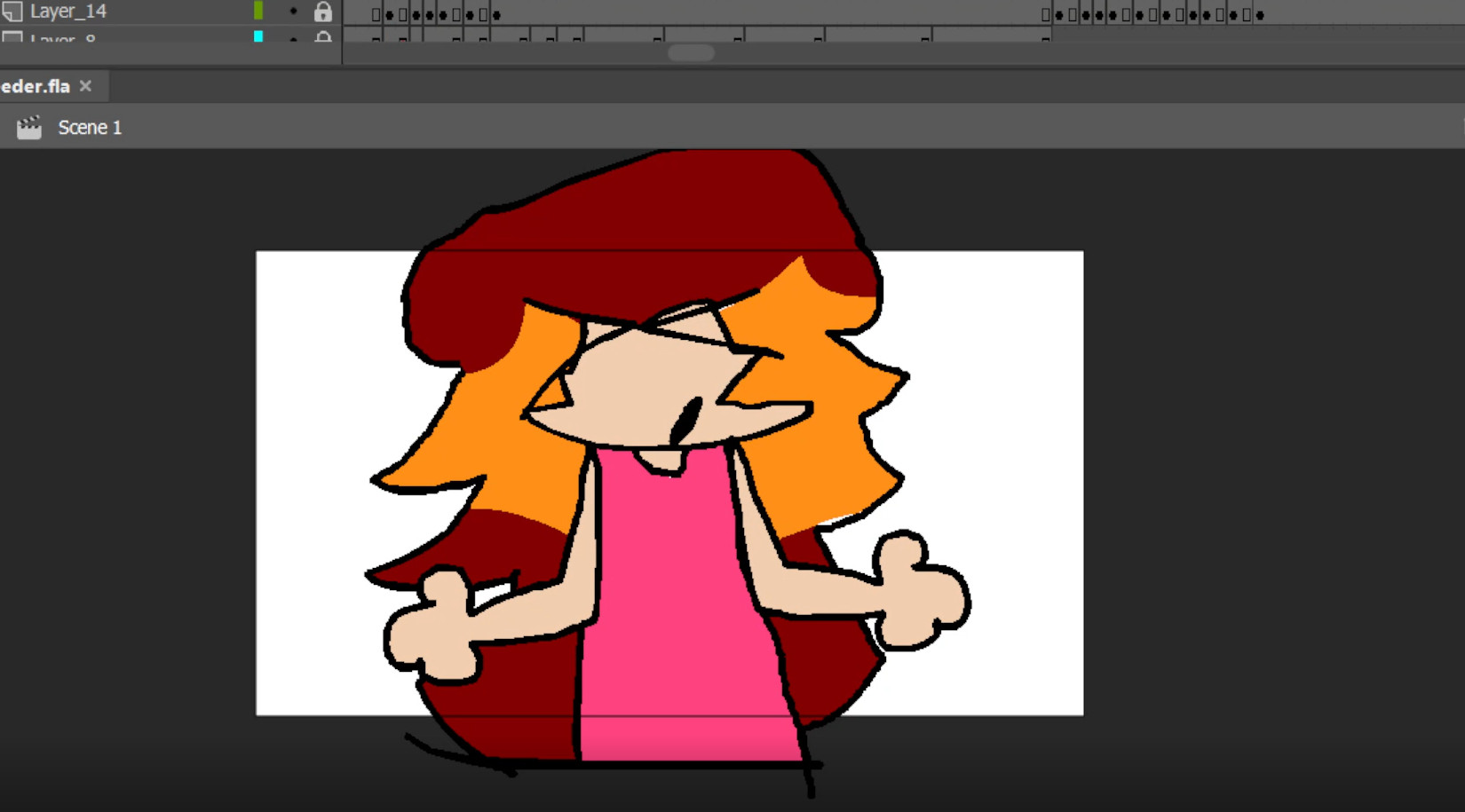Toggle the visibility dot for Layer_8

click(293, 37)
